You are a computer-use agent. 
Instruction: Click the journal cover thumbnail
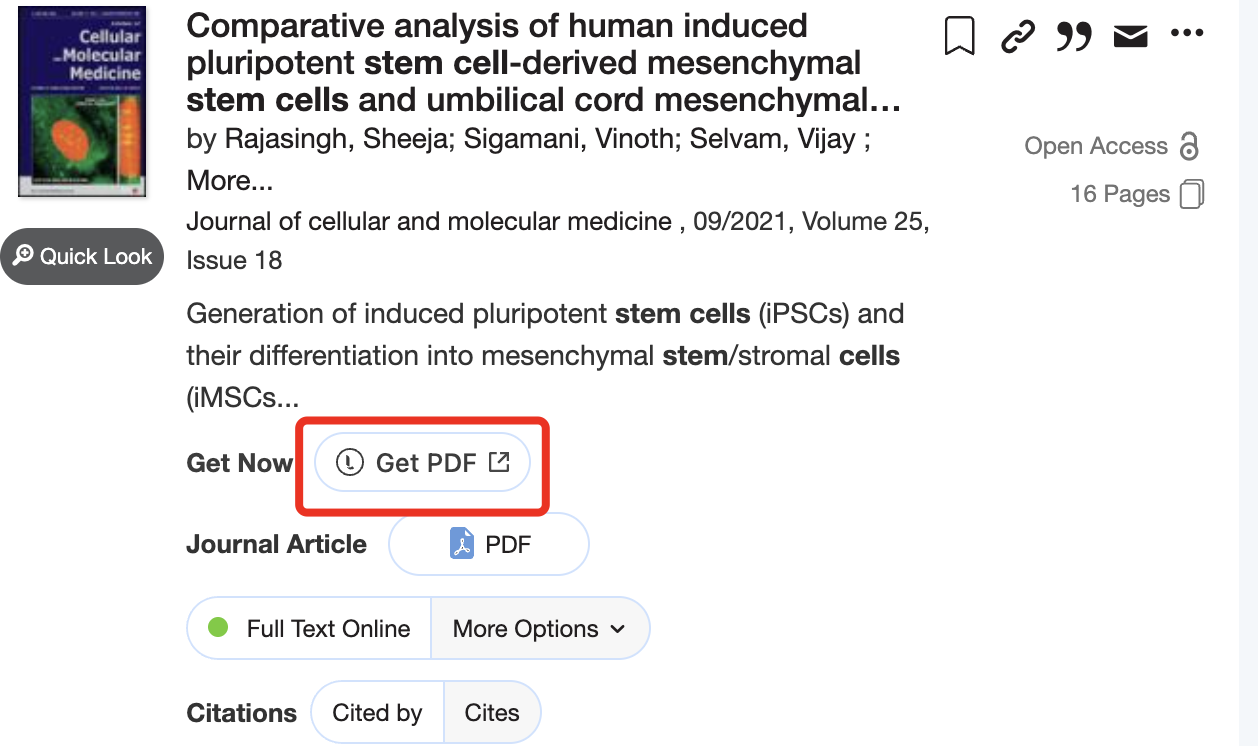click(81, 101)
